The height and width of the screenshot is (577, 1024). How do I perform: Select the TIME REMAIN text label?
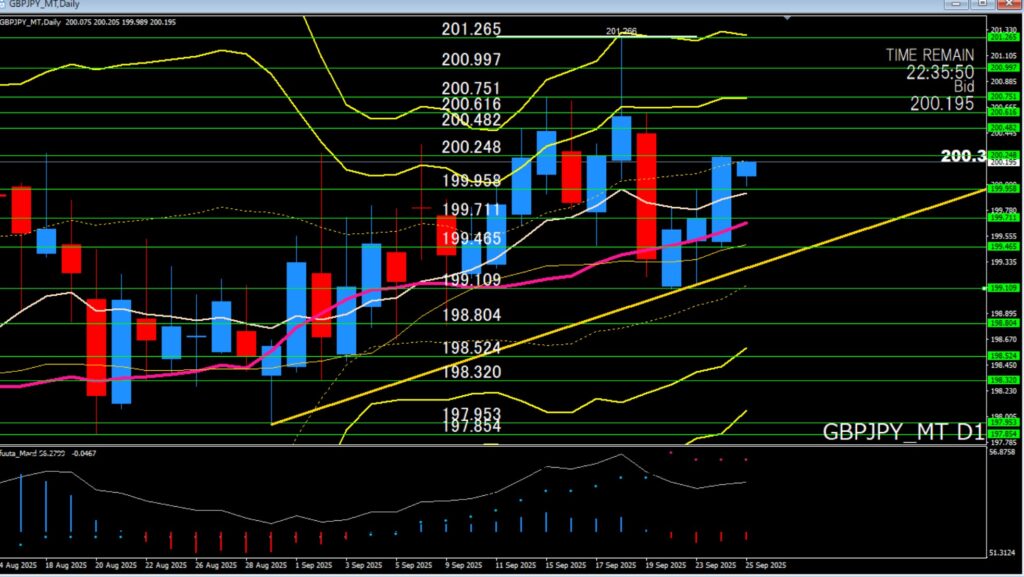click(930, 55)
